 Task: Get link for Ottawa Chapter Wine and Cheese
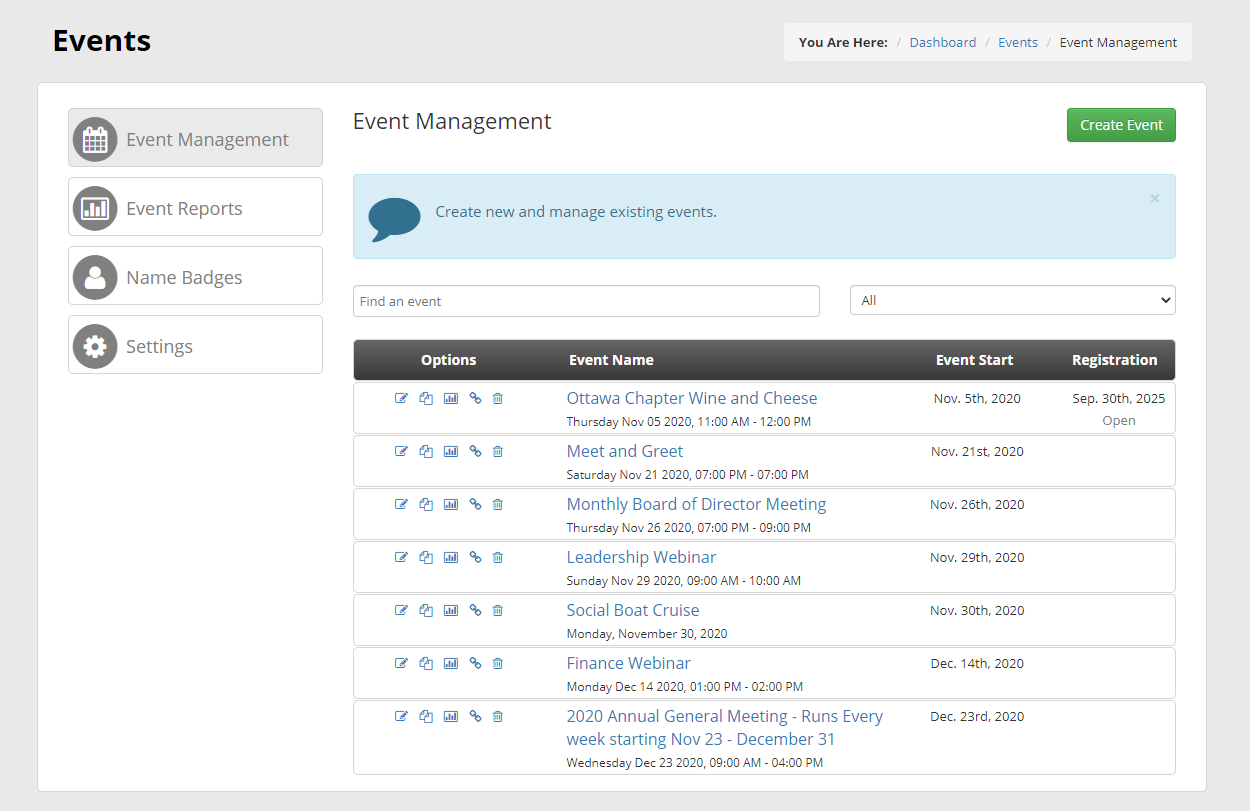[475, 398]
